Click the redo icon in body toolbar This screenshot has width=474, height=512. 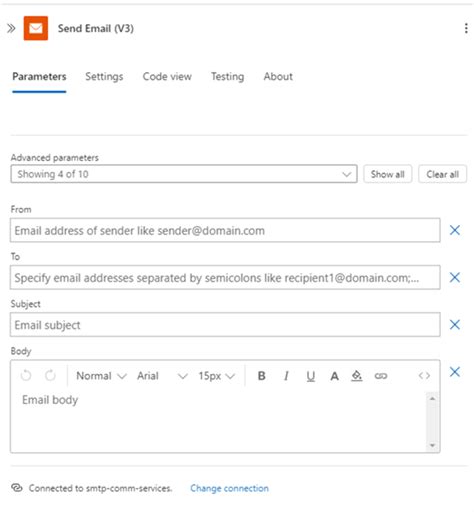click(x=50, y=376)
